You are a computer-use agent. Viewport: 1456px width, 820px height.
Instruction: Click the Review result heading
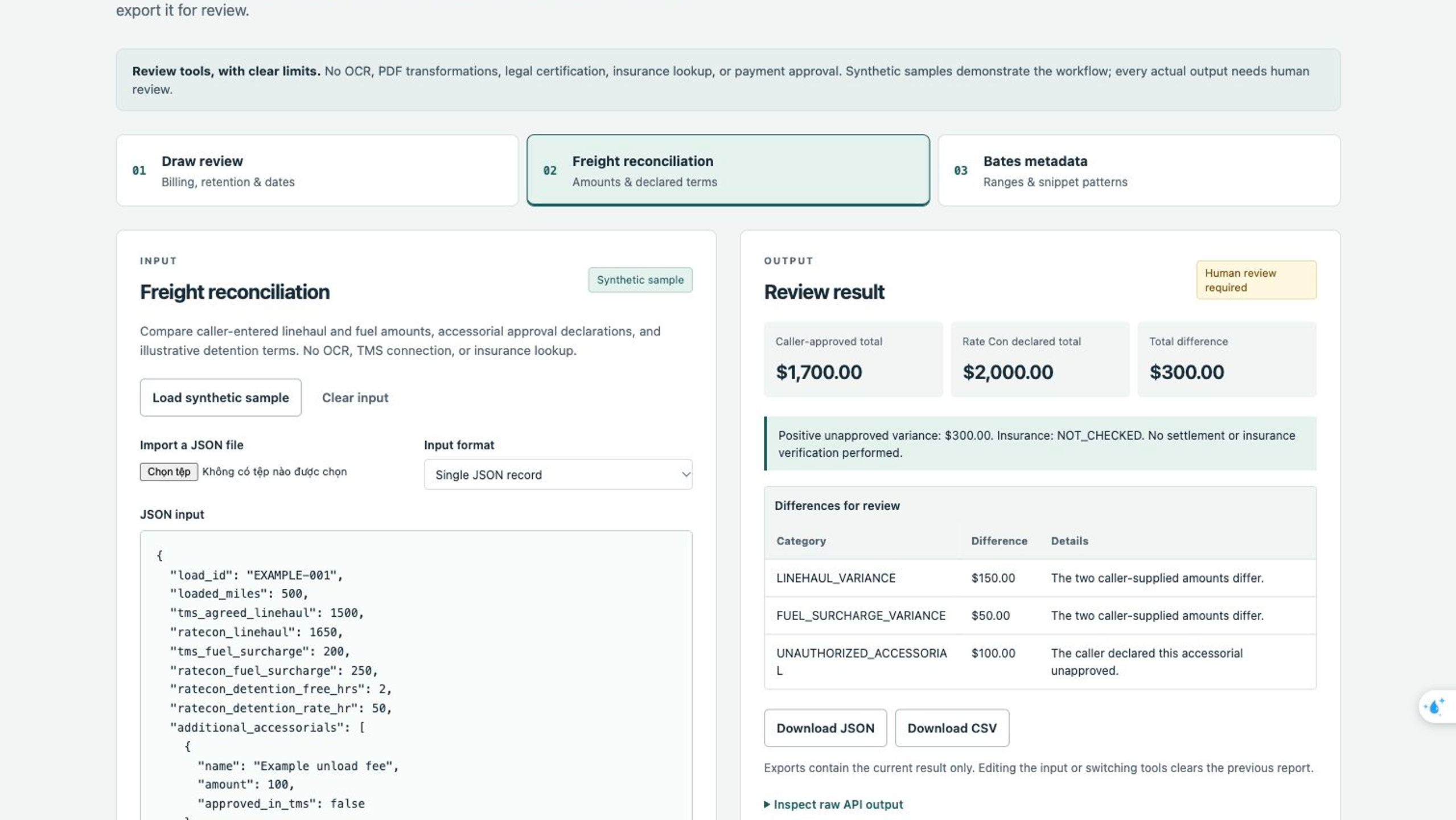point(824,292)
